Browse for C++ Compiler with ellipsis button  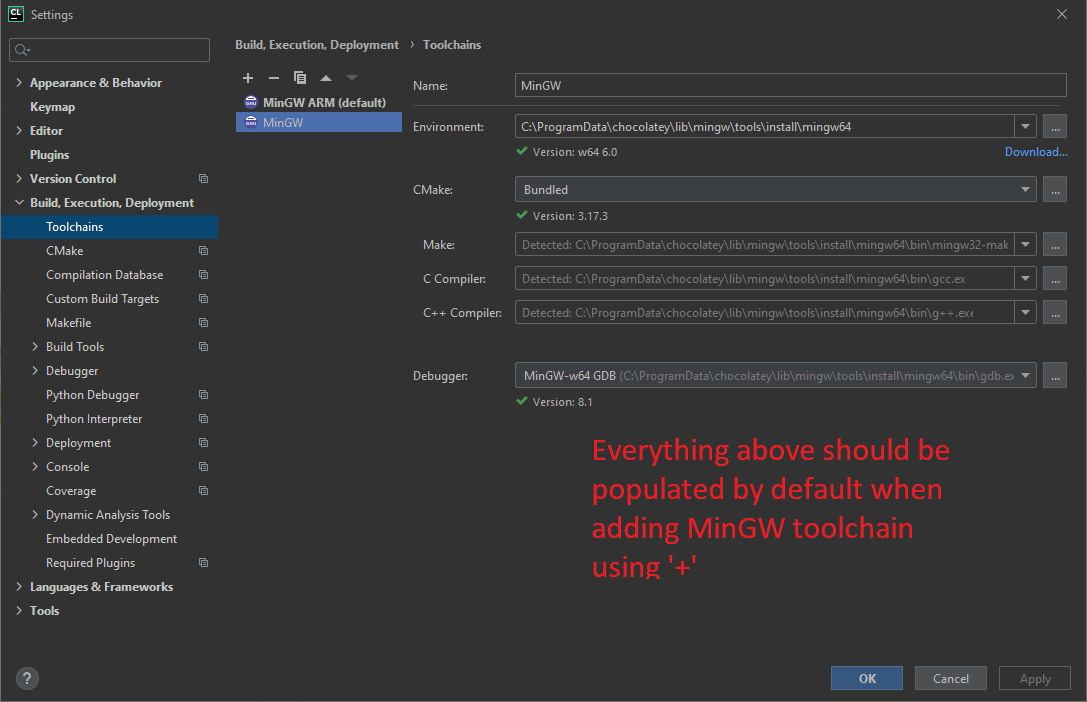1055,313
